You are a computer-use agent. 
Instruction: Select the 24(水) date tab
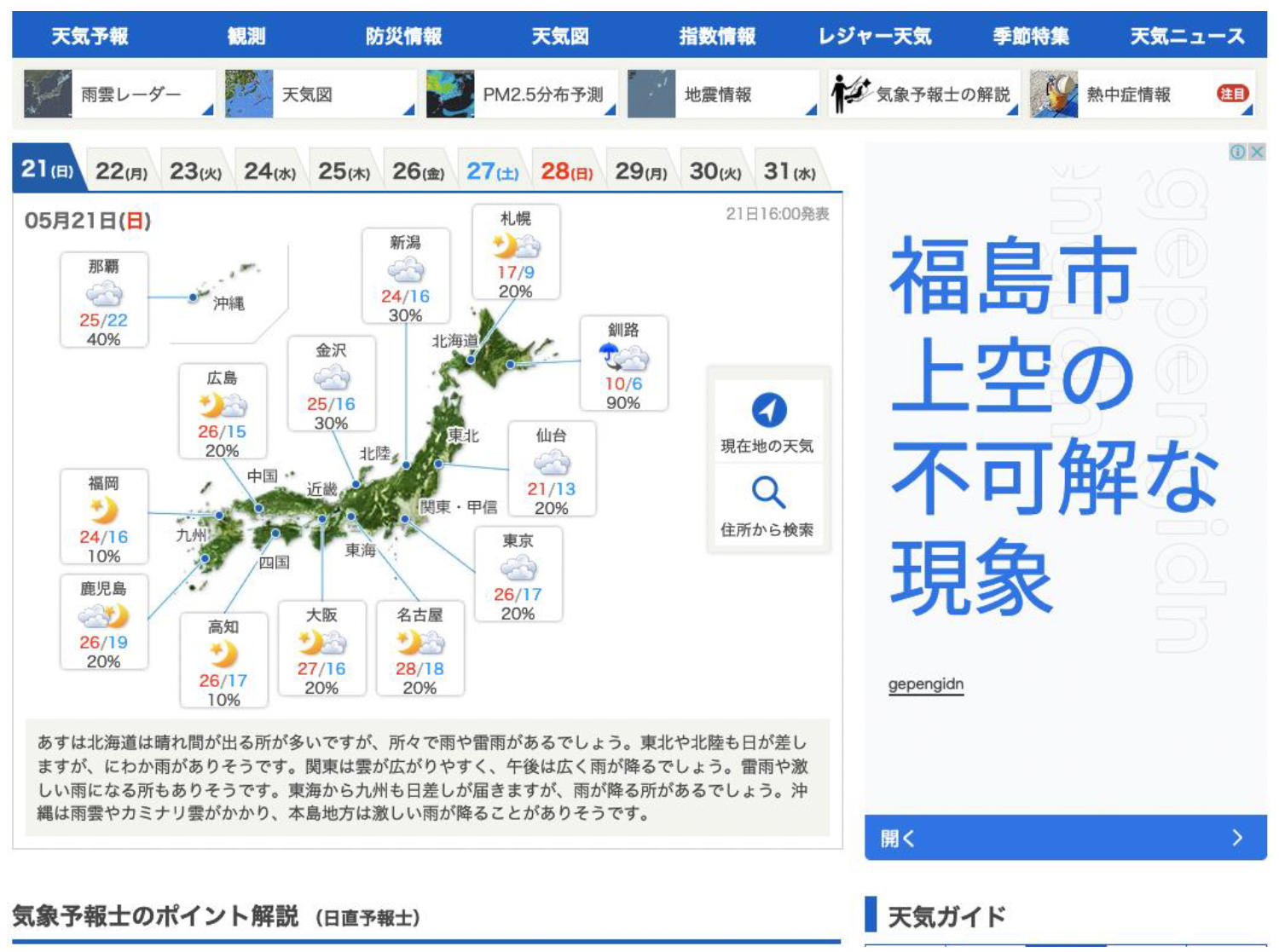[x=269, y=170]
